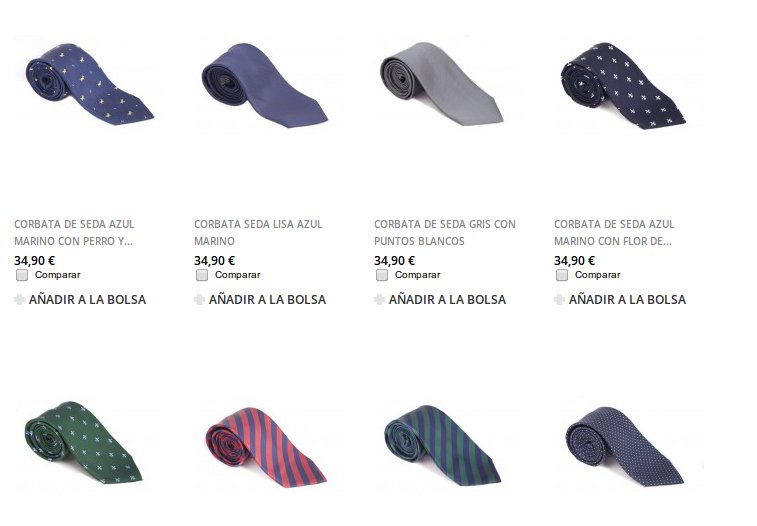Image resolution: width=757 pixels, height=526 pixels.
Task: Click plus icon for navy dog-pattern tie
Action: point(19,300)
